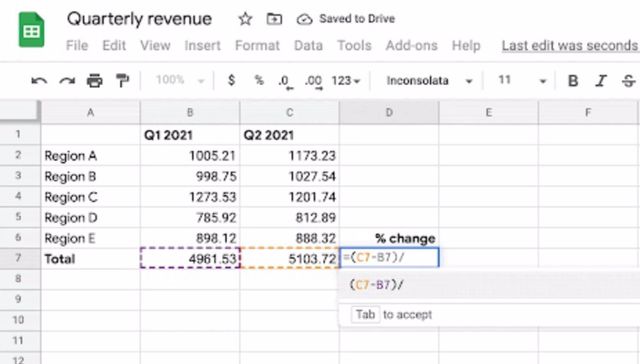Open the 100% zoom dropdown

(180, 80)
